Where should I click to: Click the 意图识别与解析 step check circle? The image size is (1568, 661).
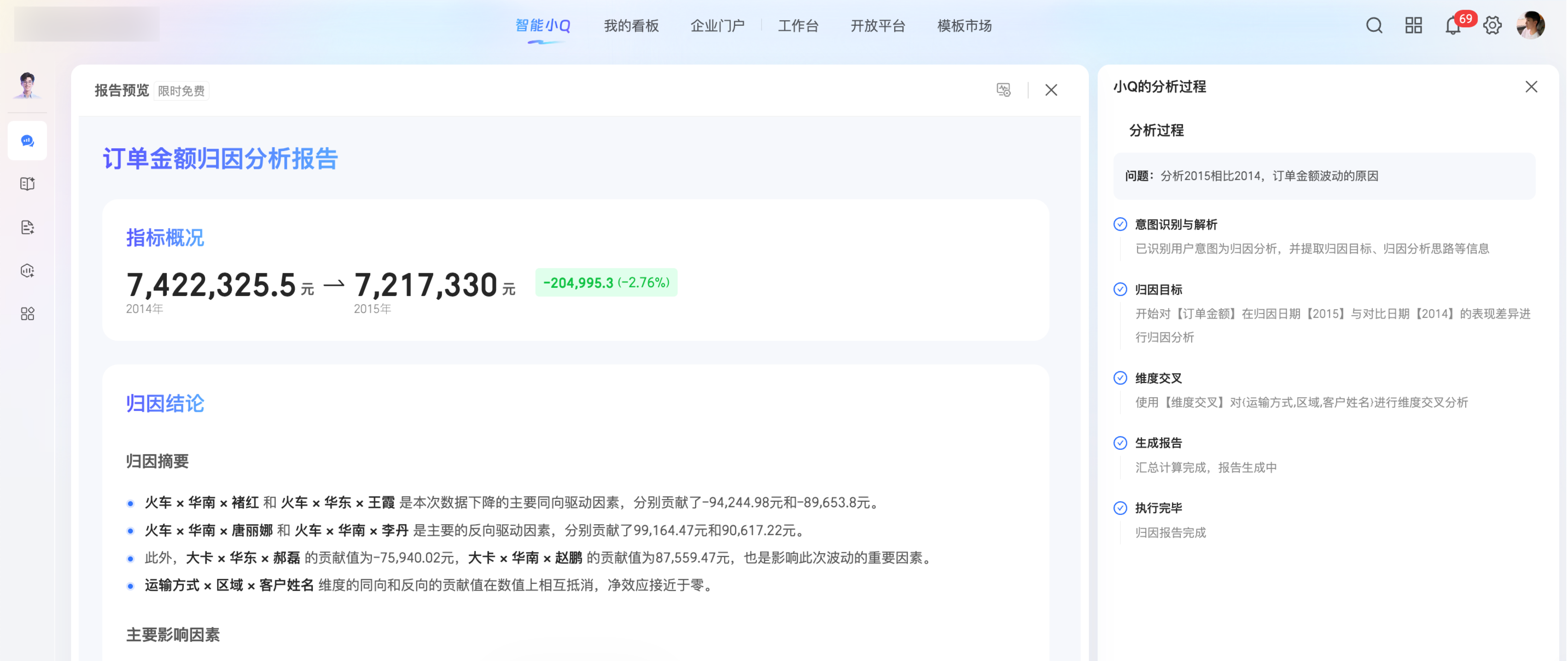pos(1120,224)
